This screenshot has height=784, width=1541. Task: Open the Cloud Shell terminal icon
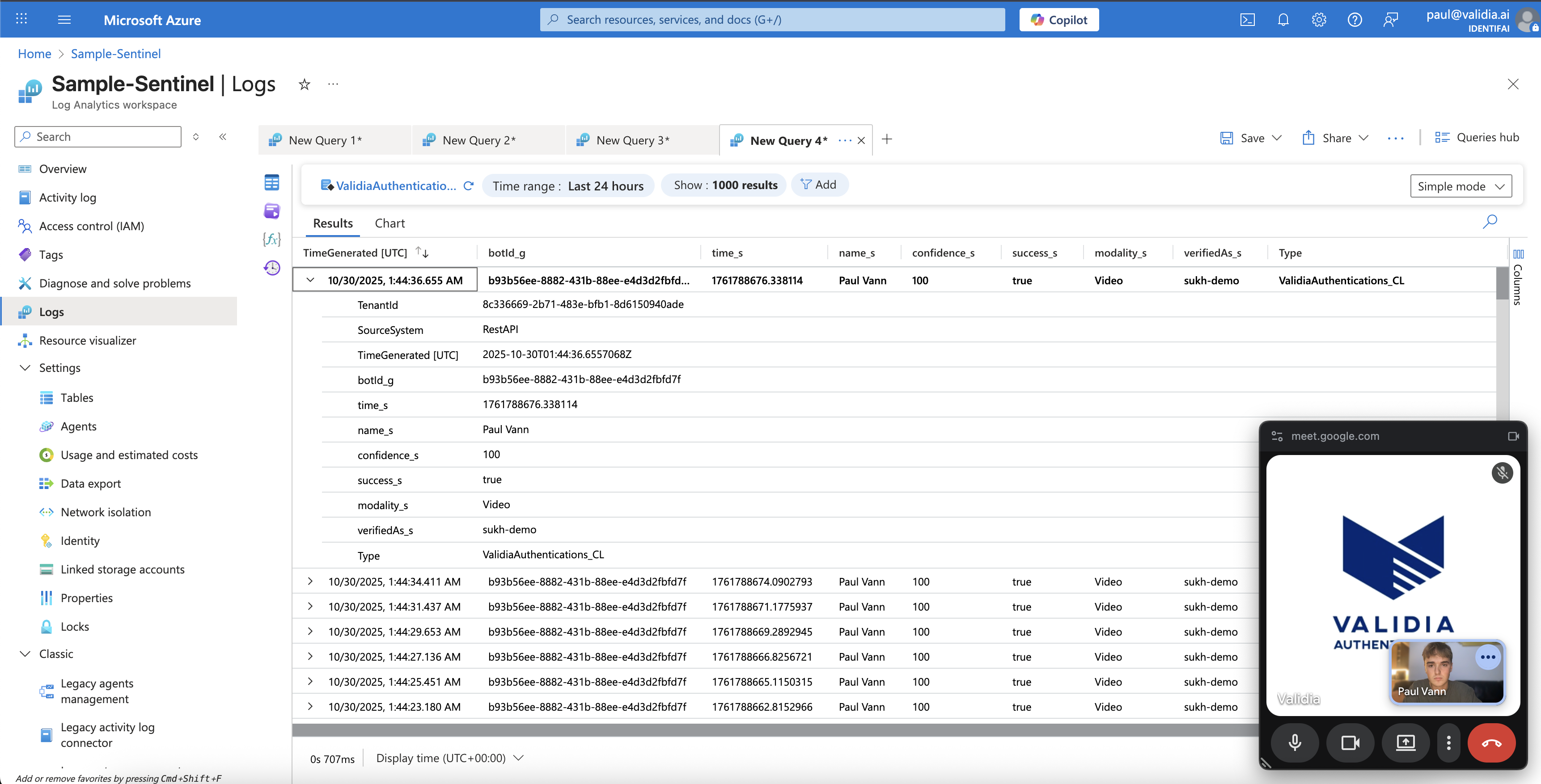tap(1247, 20)
